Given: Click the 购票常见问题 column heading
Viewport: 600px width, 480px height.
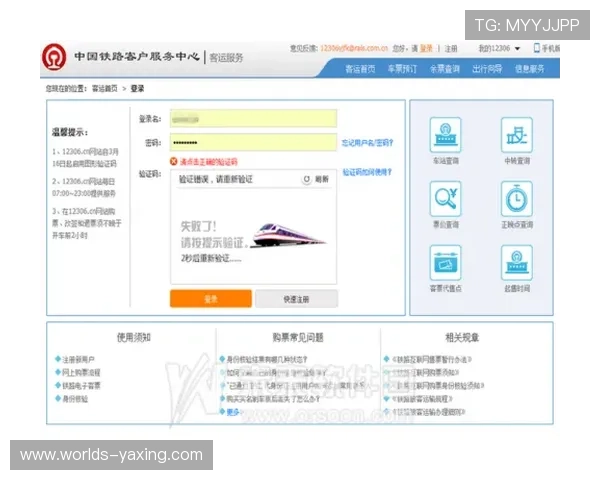Looking at the screenshot, I should (298, 337).
